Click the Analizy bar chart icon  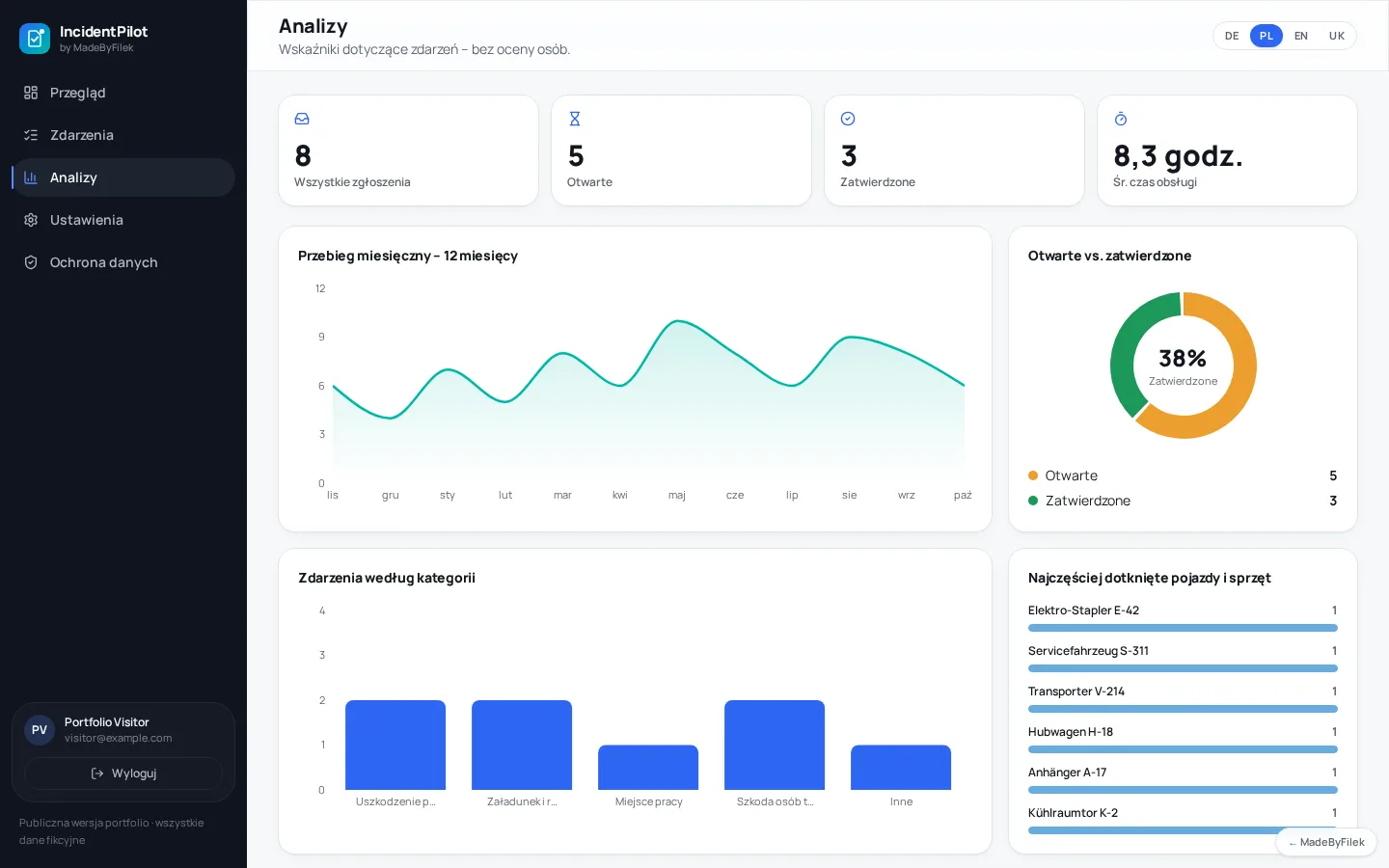point(31,177)
